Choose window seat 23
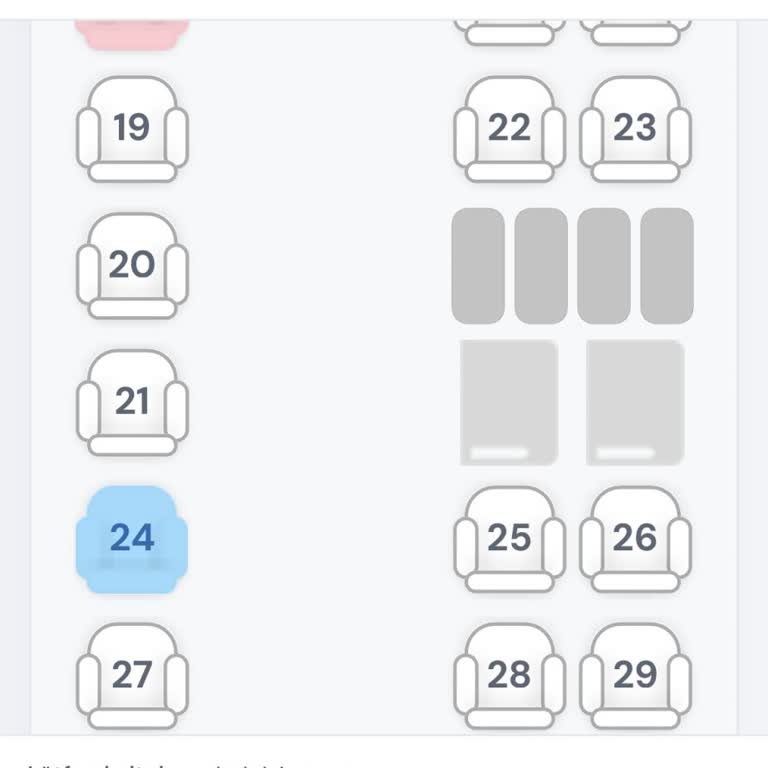The height and width of the screenshot is (768, 768). point(635,129)
